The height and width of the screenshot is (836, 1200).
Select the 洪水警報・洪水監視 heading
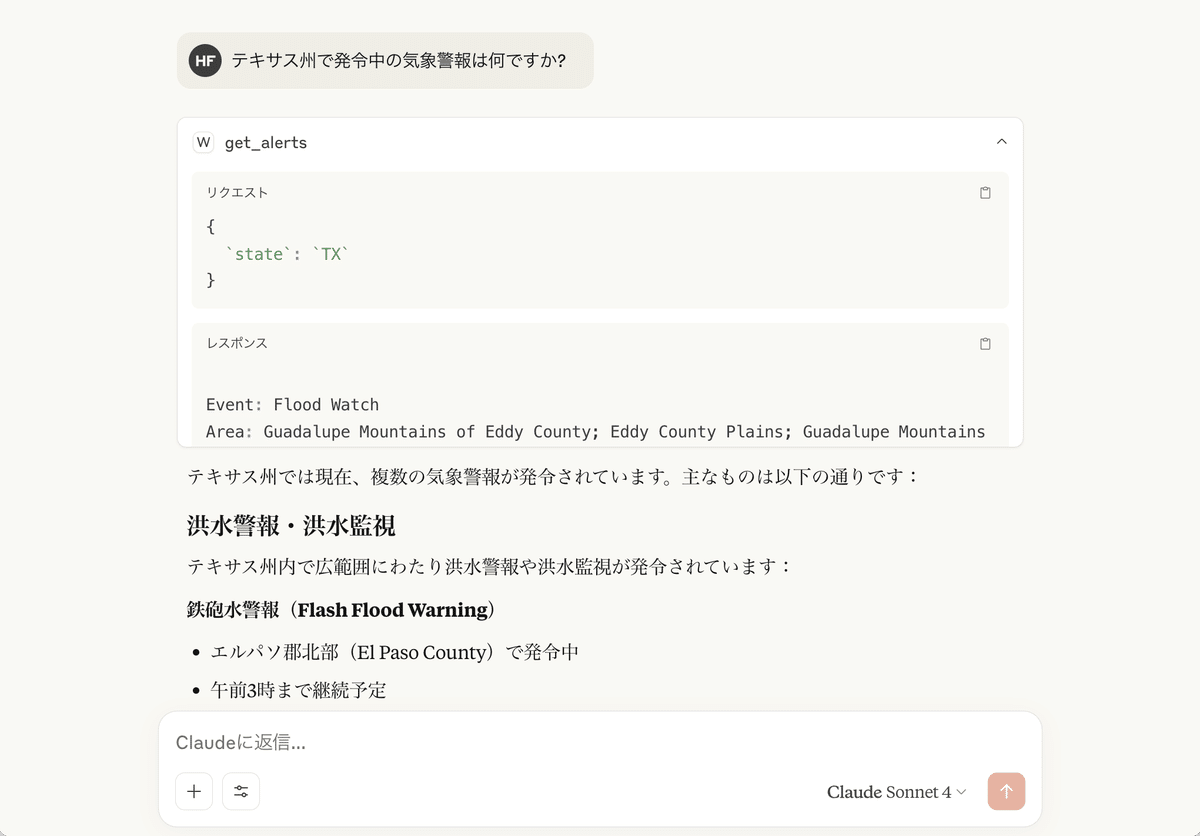[291, 525]
